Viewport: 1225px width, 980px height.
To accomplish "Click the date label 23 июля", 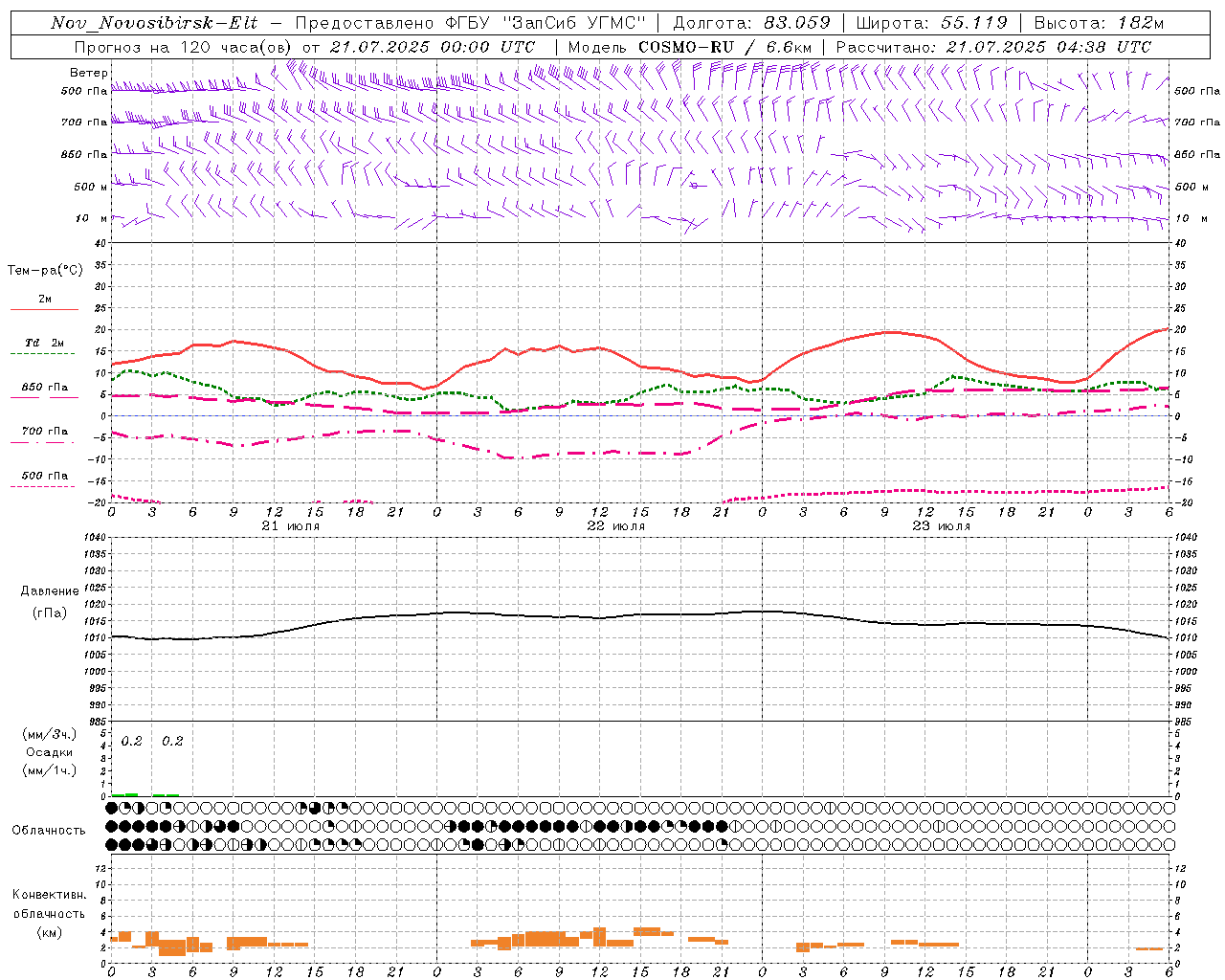I will 942,526.
